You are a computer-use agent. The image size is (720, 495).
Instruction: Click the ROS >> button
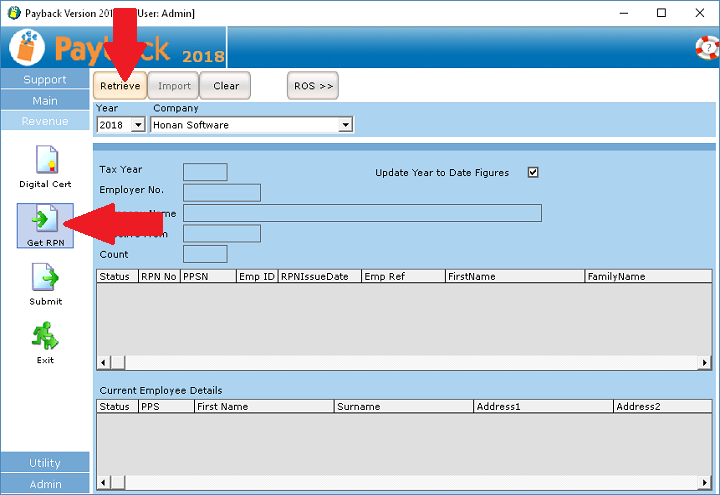click(x=313, y=86)
